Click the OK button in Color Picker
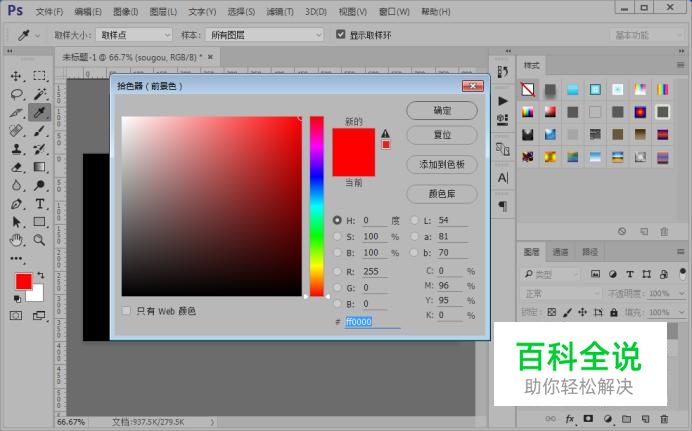This screenshot has height=431, width=692. [442, 110]
